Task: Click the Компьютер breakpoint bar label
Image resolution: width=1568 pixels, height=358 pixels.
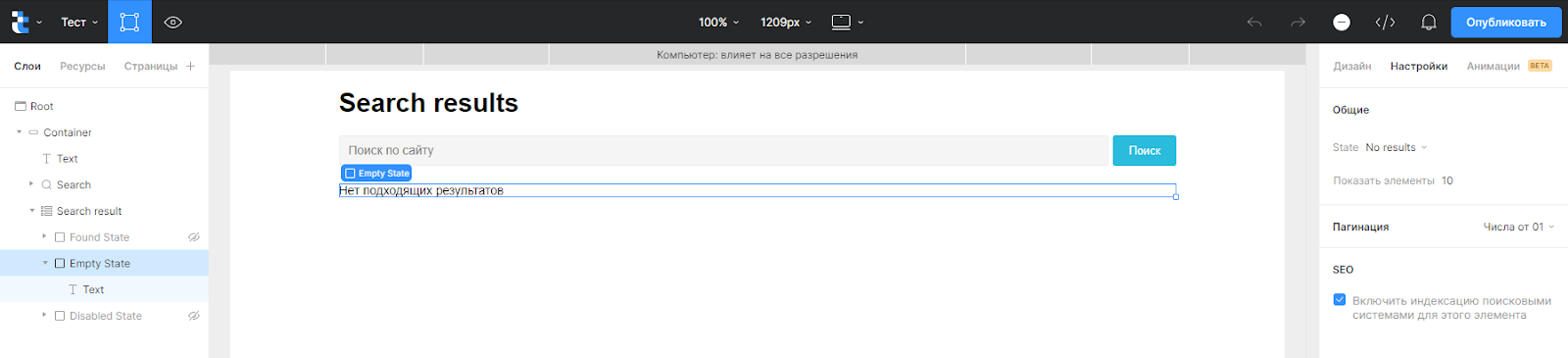Action: pos(757,55)
